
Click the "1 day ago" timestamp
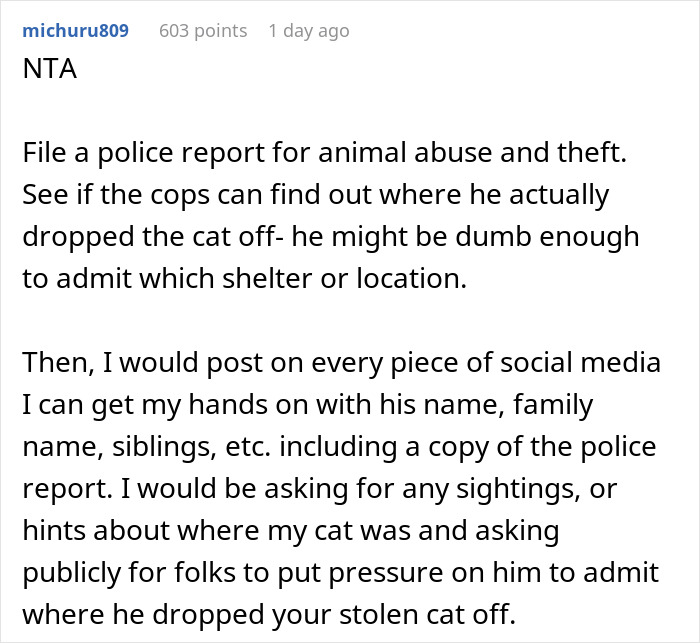point(308,31)
